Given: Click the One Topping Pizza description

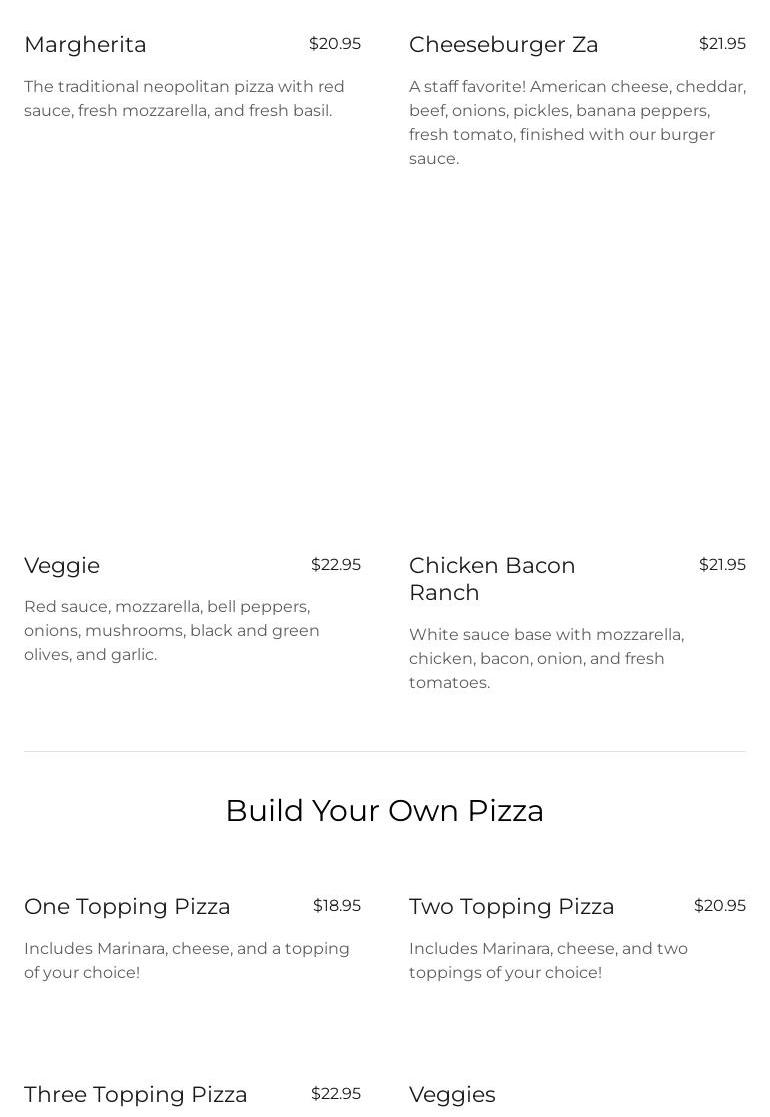Looking at the screenshot, I should [187, 960].
